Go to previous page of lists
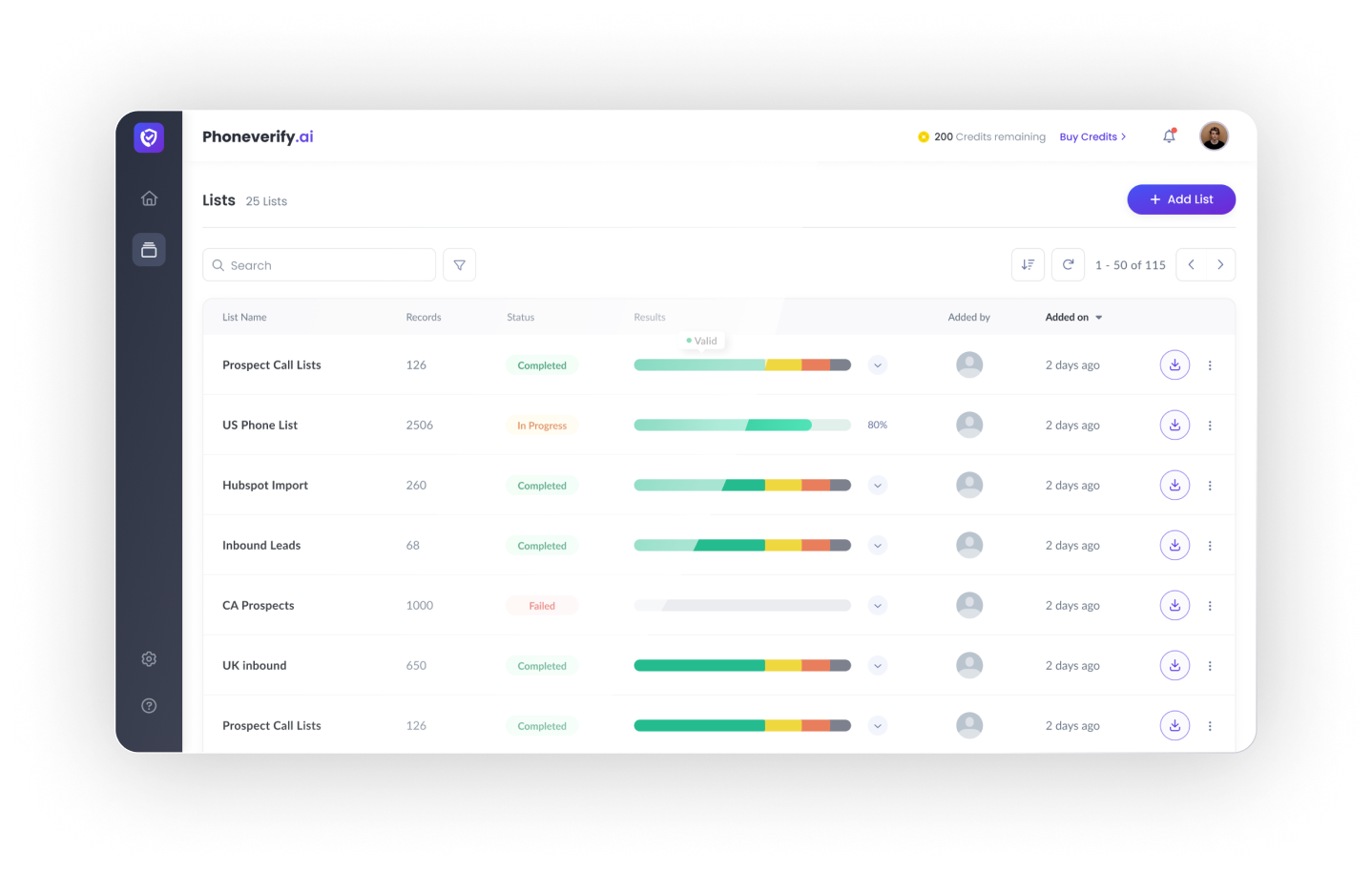The height and width of the screenshot is (873, 1372). (x=1191, y=265)
